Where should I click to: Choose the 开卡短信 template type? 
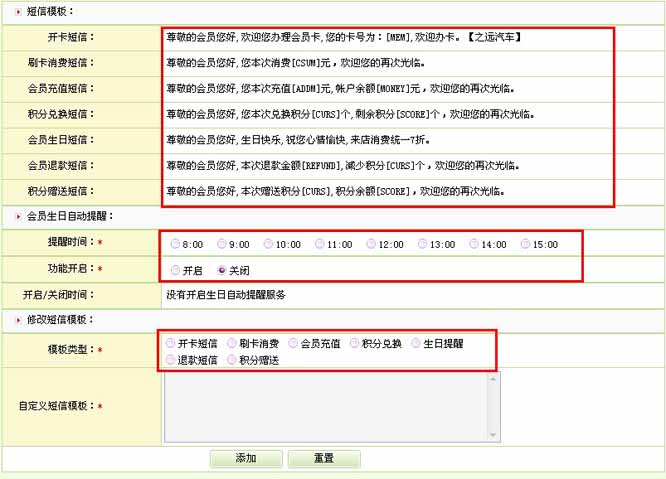[171, 343]
